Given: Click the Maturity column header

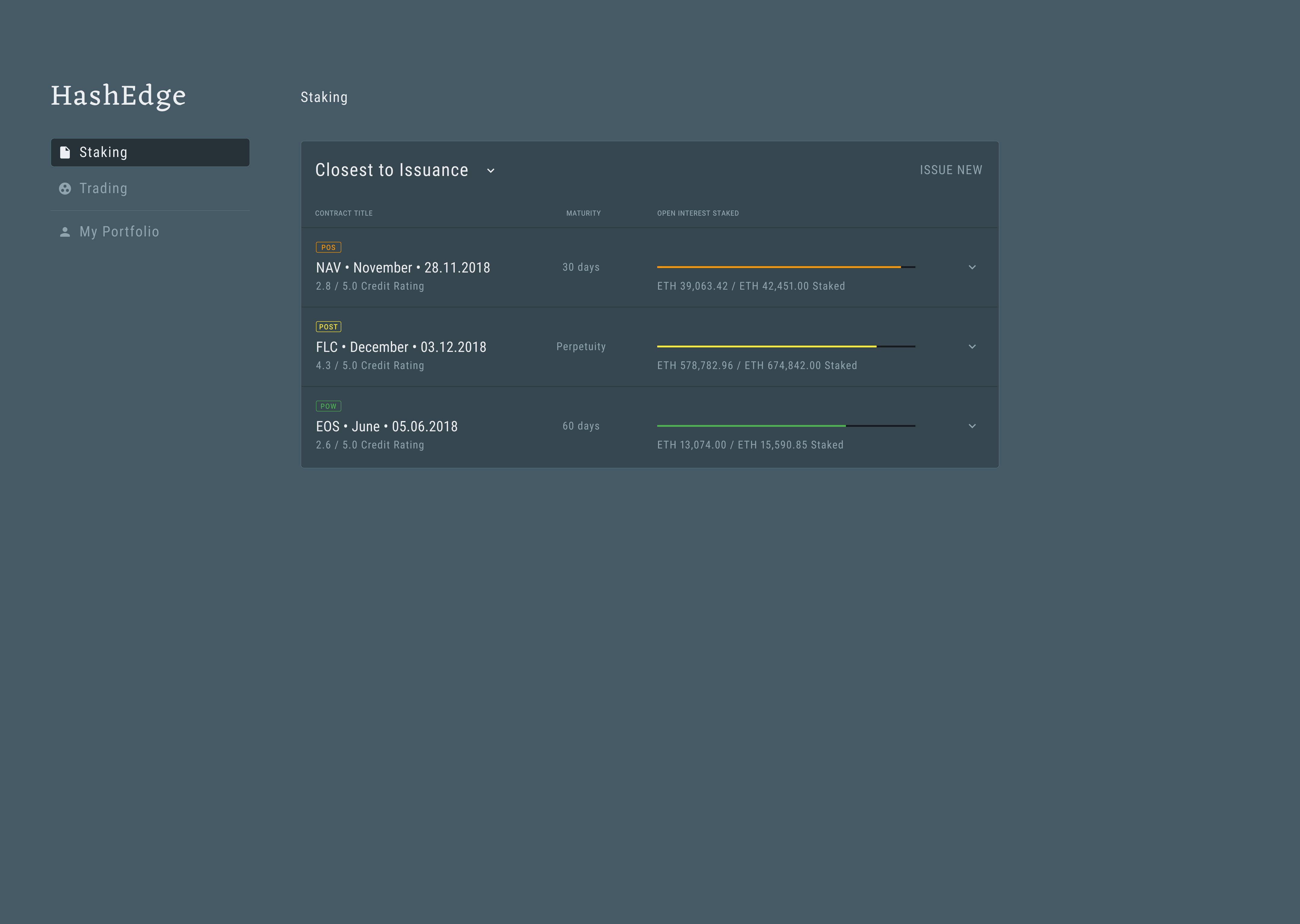Looking at the screenshot, I should 583,213.
